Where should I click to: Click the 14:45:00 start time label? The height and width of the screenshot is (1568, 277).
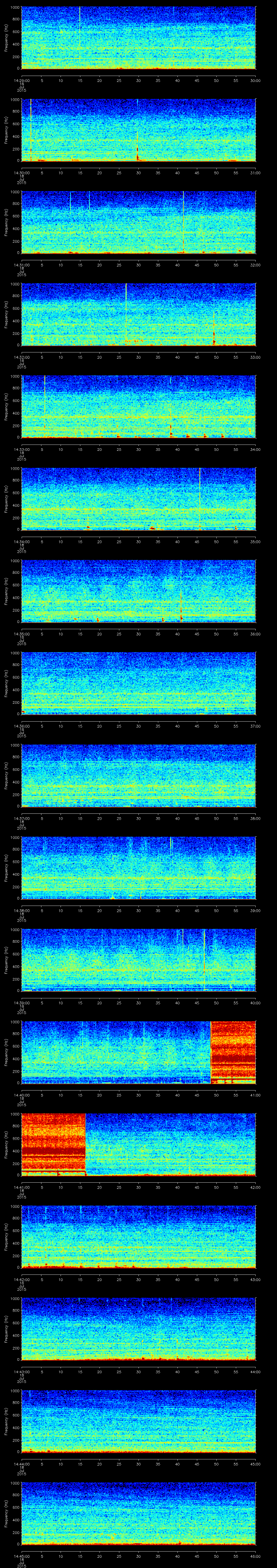(x=21, y=1556)
